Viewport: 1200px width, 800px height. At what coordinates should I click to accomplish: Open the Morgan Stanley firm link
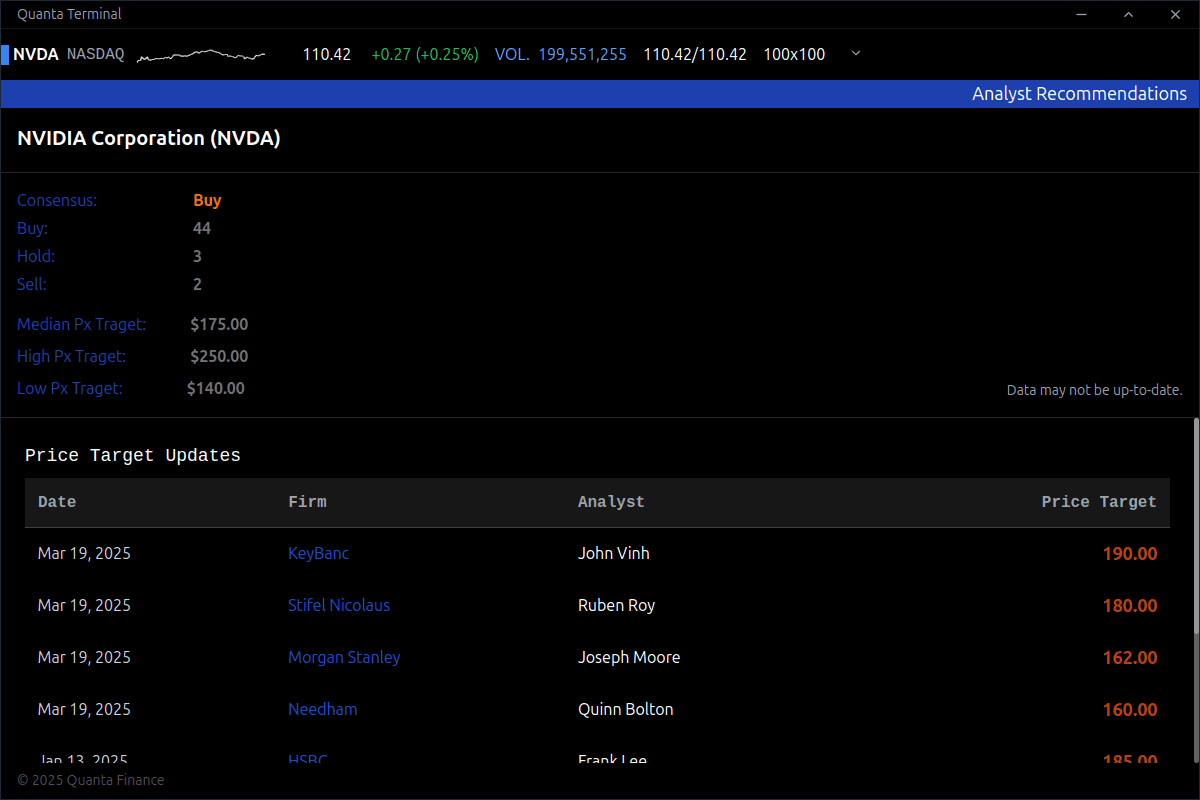[344, 657]
